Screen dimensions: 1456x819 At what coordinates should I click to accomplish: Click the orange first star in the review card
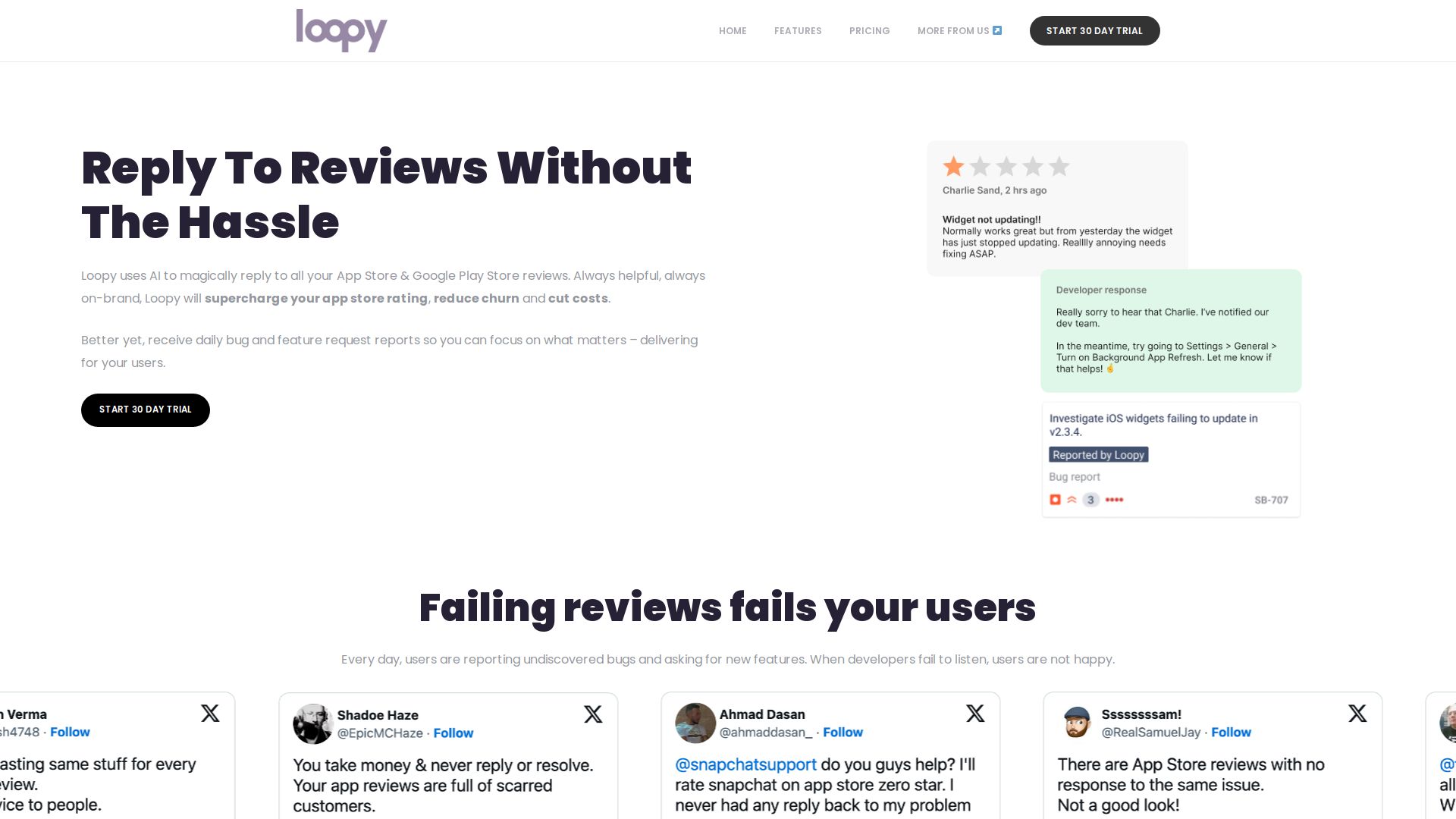(953, 166)
